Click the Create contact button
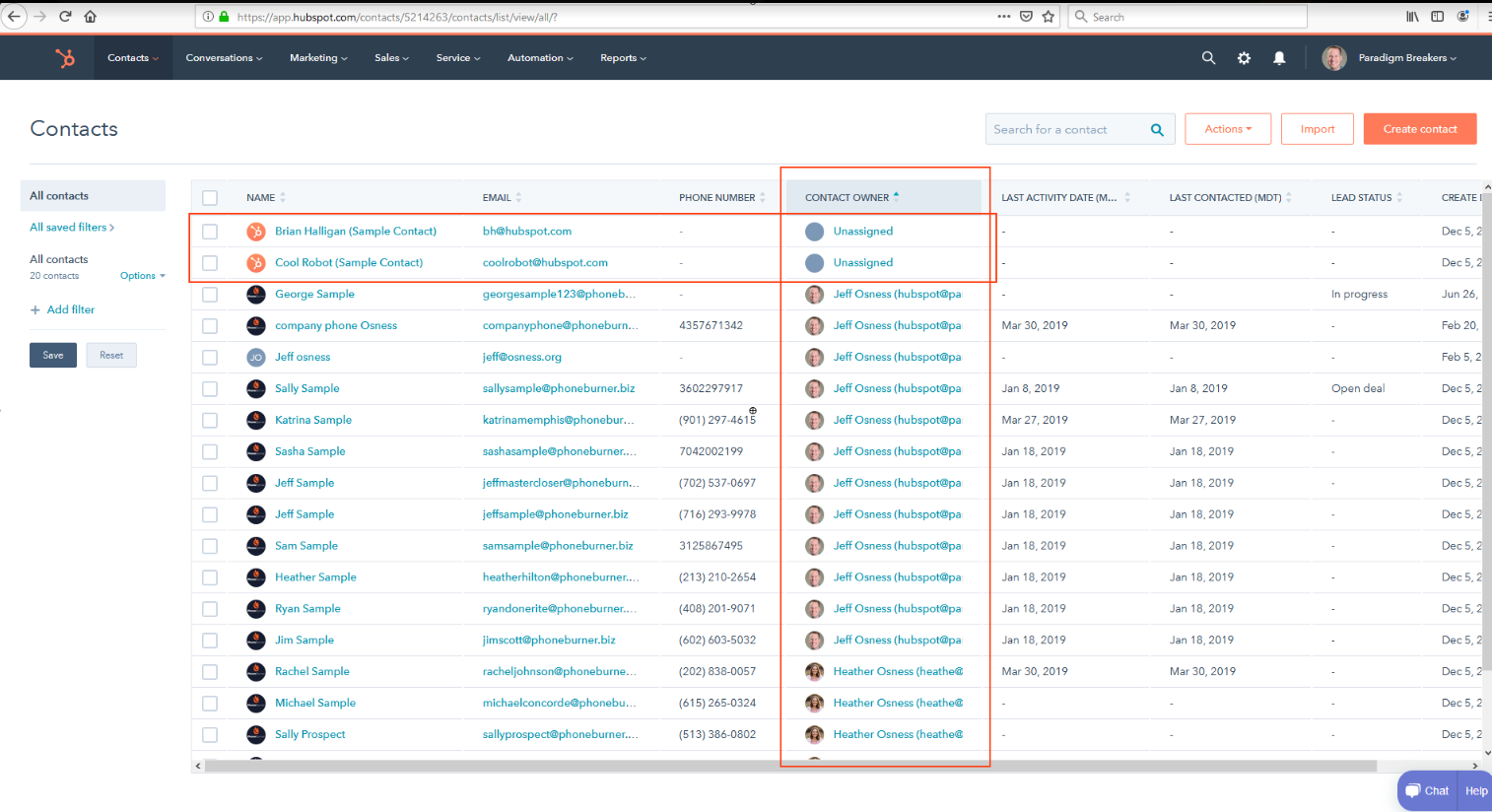The height and width of the screenshot is (812, 1492). click(x=1420, y=129)
